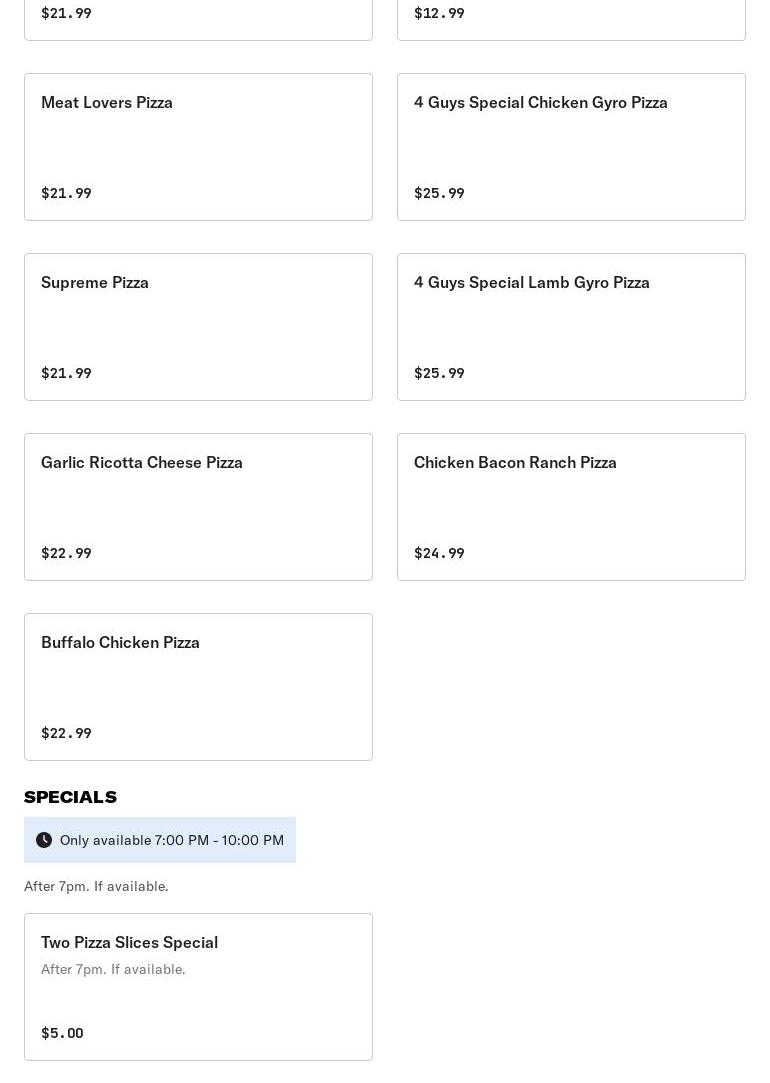770x1083 pixels.
Task: Click the "After 7pm. If available." section note
Action: (96, 886)
